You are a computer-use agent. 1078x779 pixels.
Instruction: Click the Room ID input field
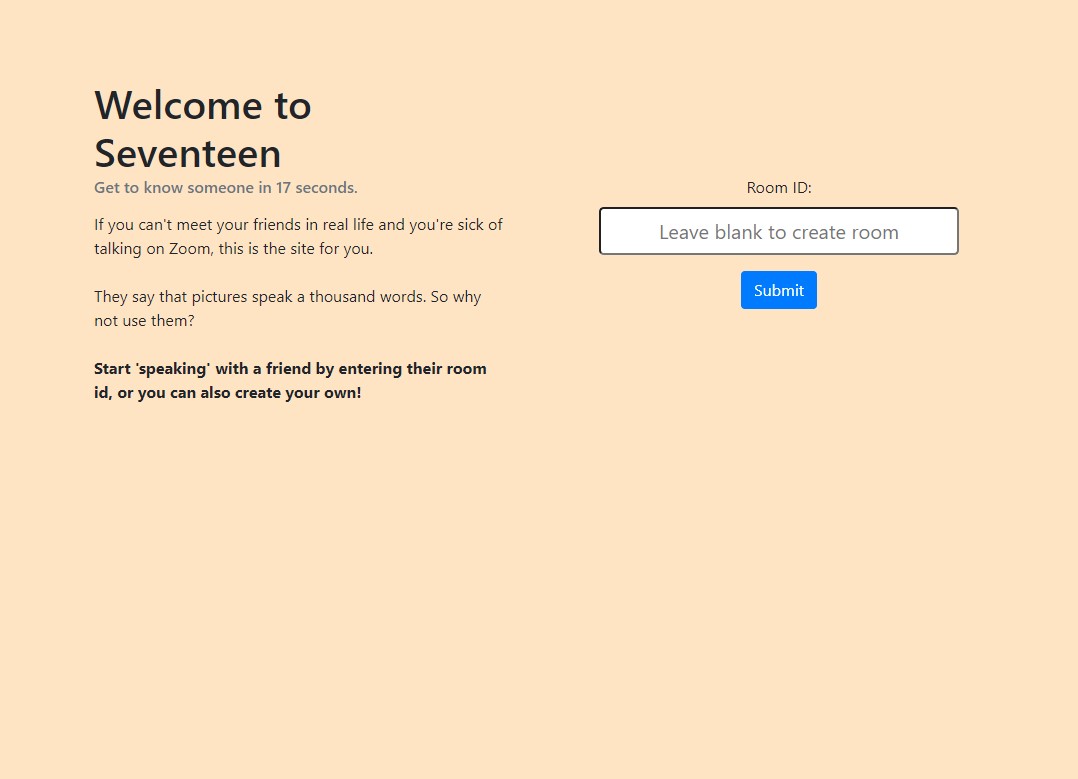point(778,231)
